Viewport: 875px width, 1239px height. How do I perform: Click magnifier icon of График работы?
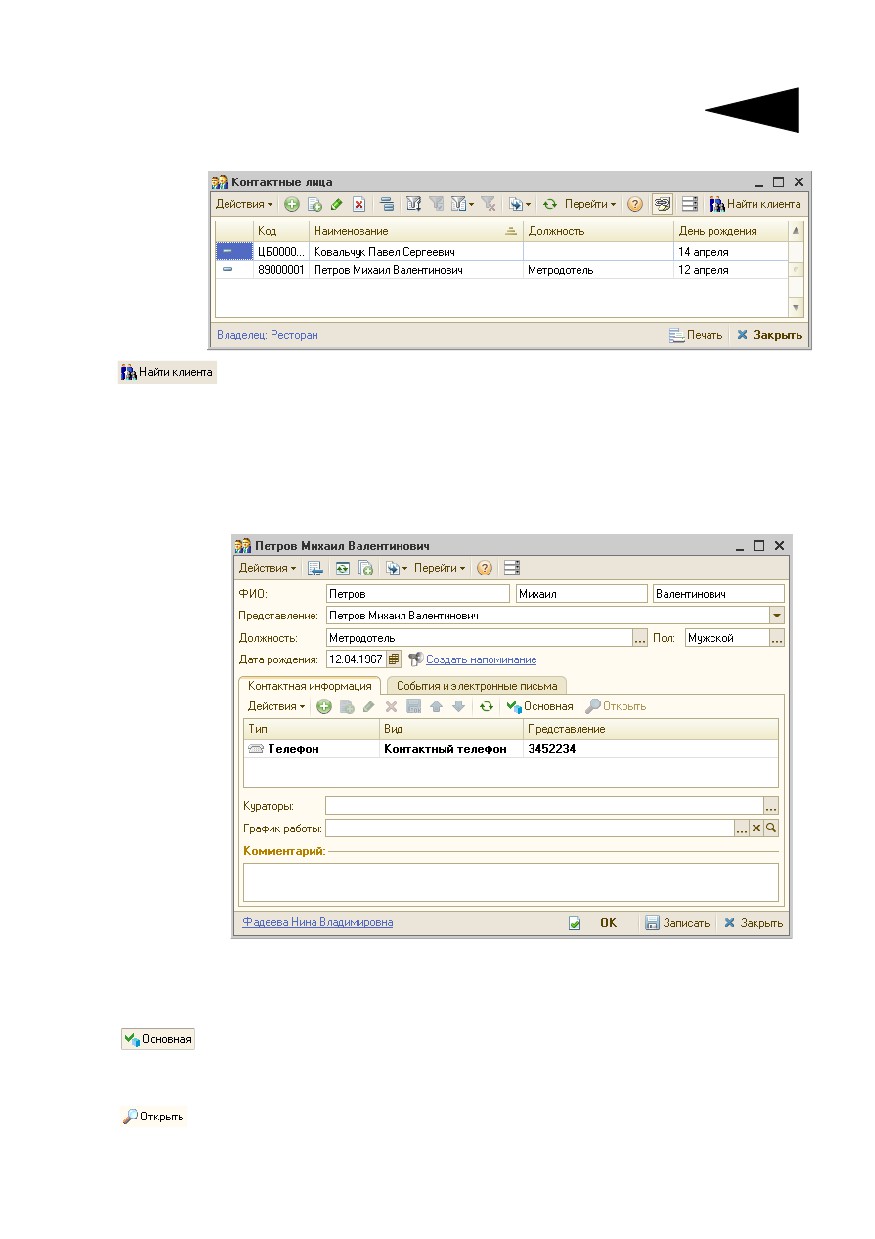point(771,828)
